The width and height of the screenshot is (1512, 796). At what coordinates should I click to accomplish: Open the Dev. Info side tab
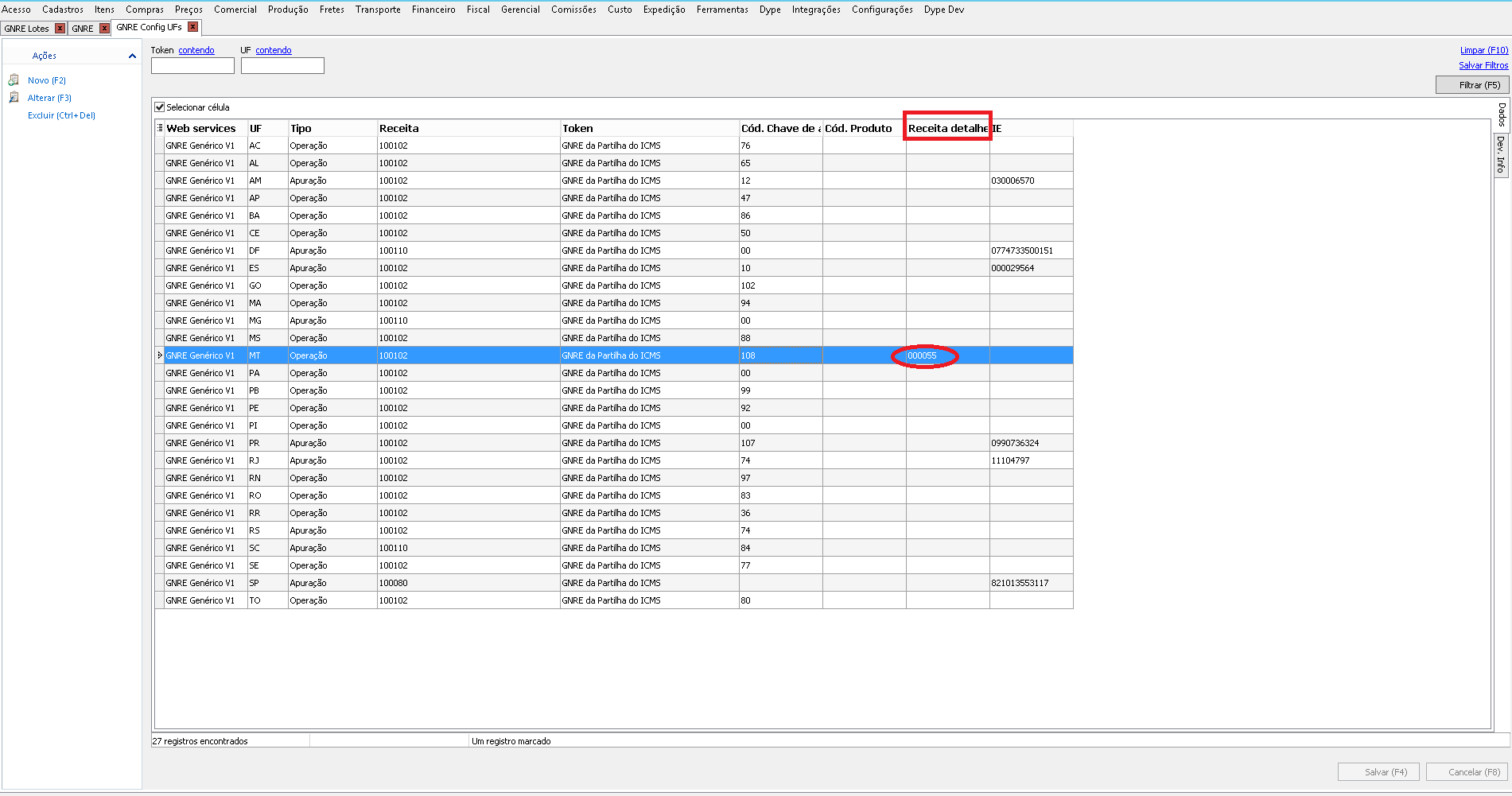(x=1501, y=154)
